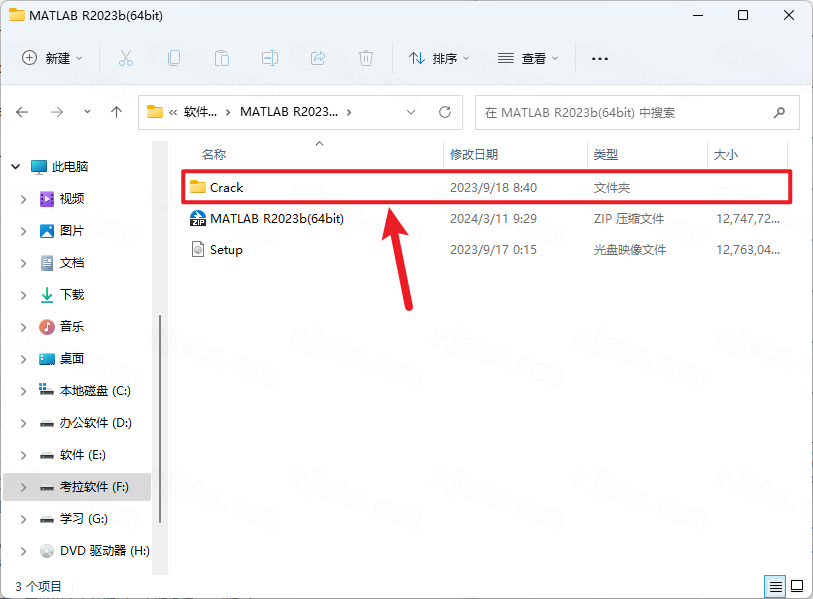This screenshot has height=599, width=813.
Task: Switch to details list view icon
Action: 775,585
